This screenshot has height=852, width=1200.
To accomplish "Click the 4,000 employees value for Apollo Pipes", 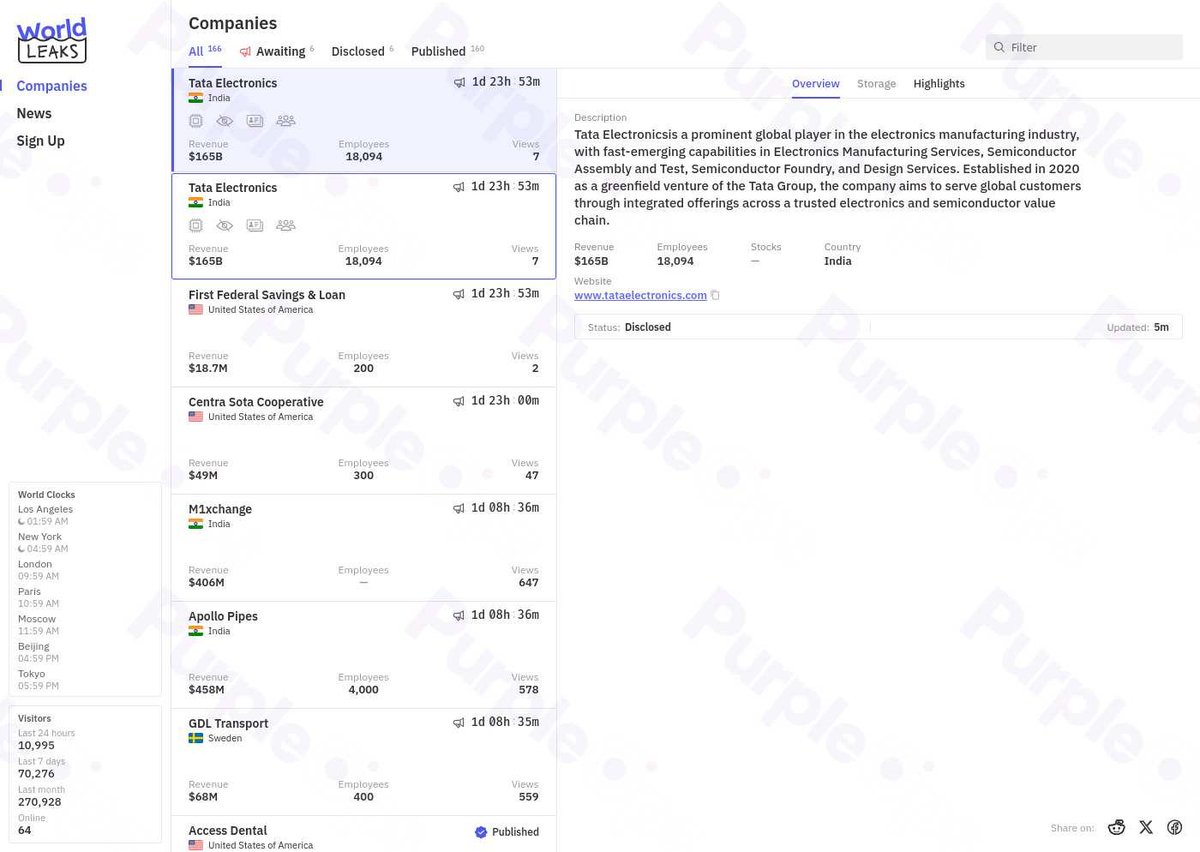I will (x=363, y=690).
